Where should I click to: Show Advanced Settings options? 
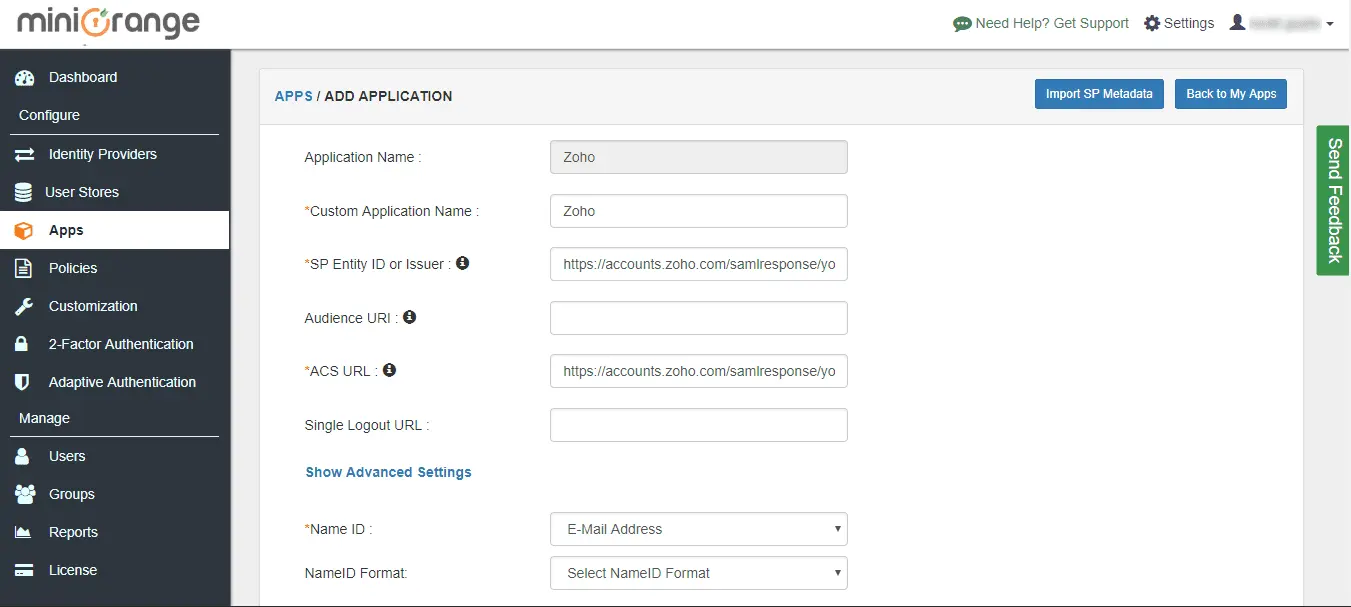388,472
